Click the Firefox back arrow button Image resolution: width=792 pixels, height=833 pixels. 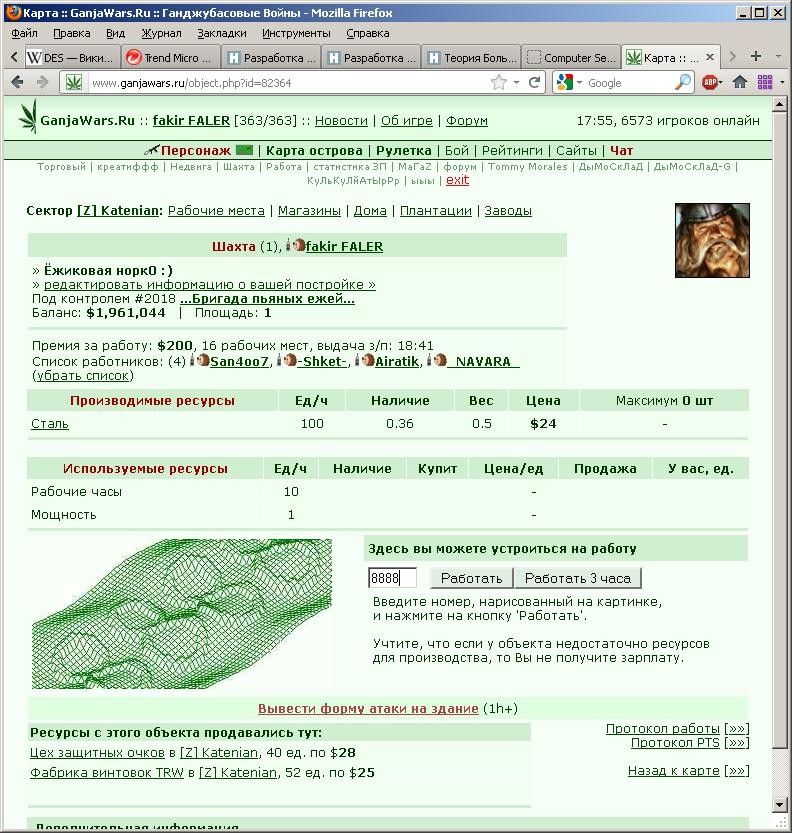click(18, 82)
